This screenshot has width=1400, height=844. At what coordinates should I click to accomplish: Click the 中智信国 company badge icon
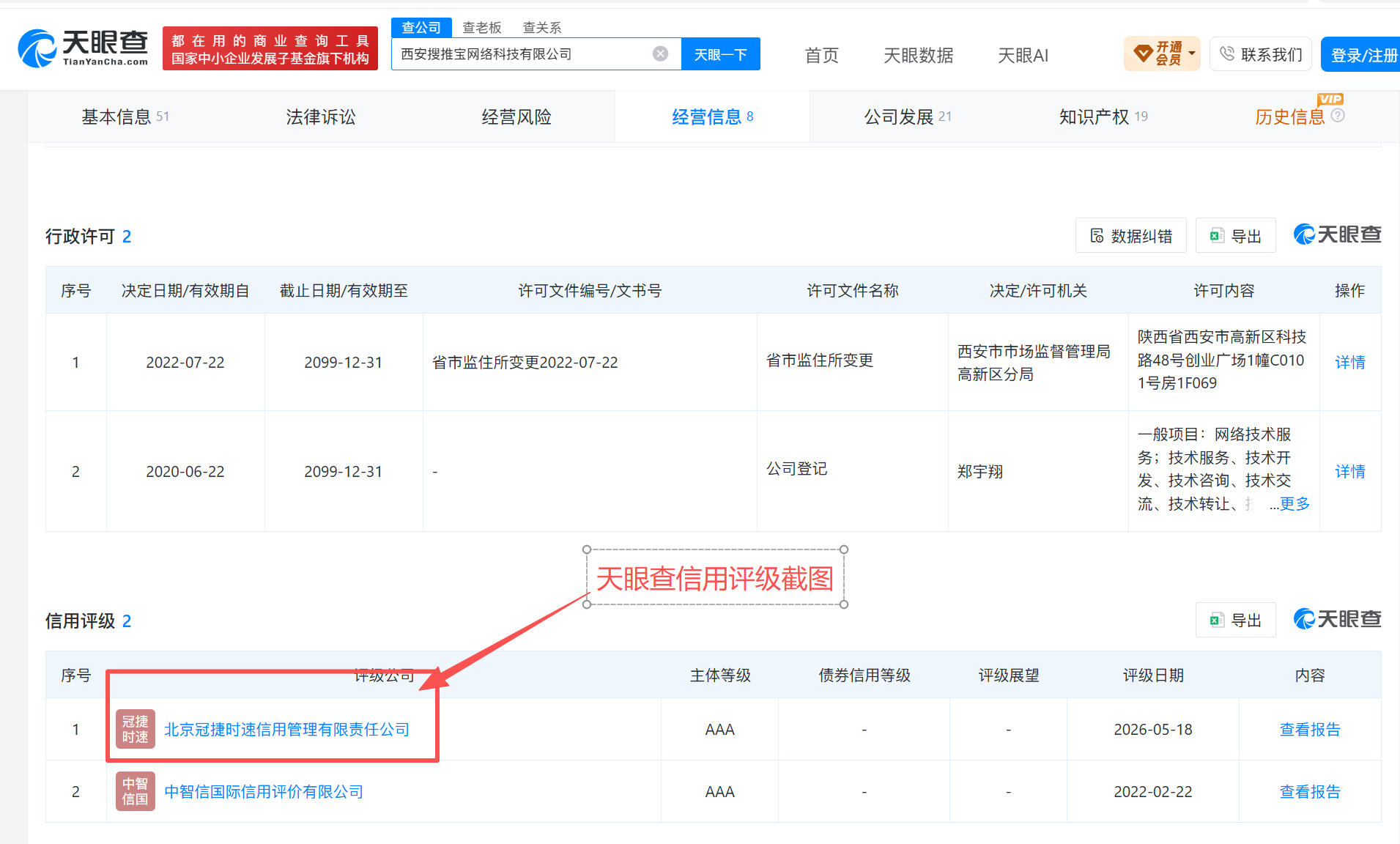coord(135,791)
